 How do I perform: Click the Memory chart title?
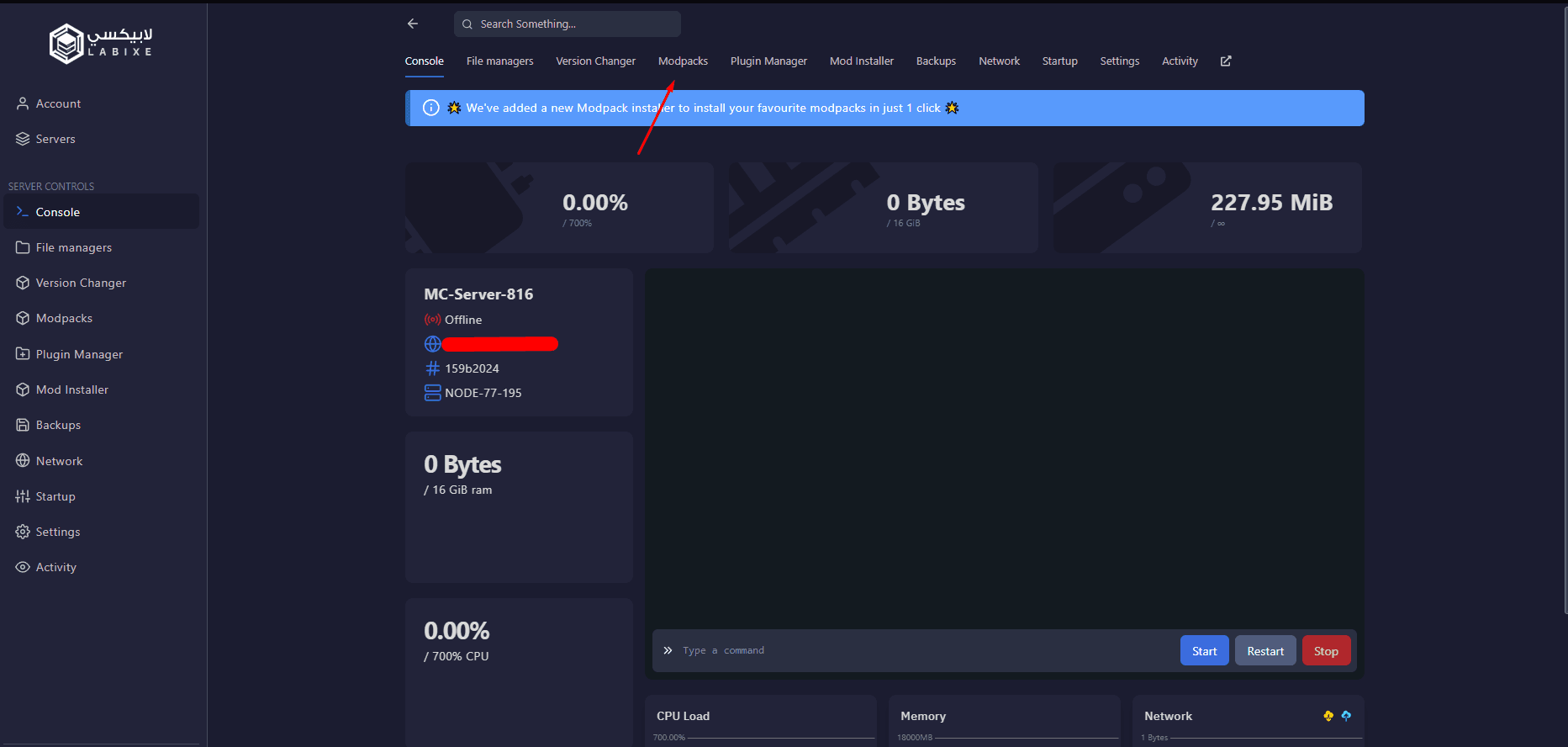click(x=923, y=716)
